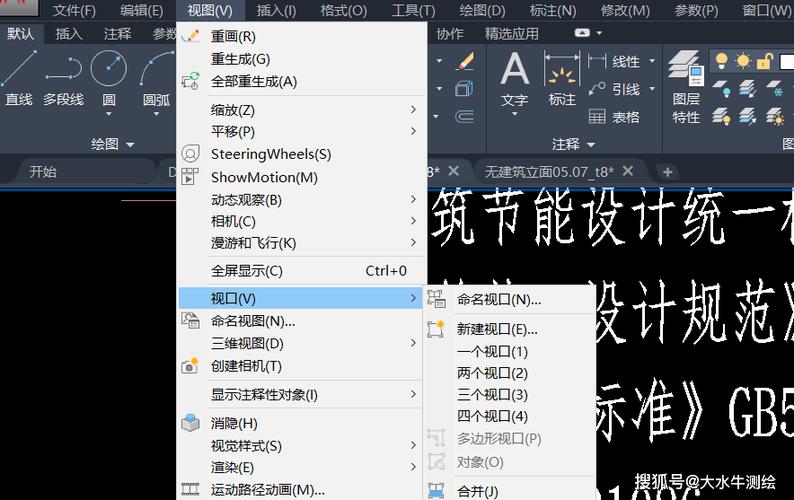The image size is (794, 500).
Task: Open the Insert (插入) menu
Action: pyautogui.click(x=276, y=10)
